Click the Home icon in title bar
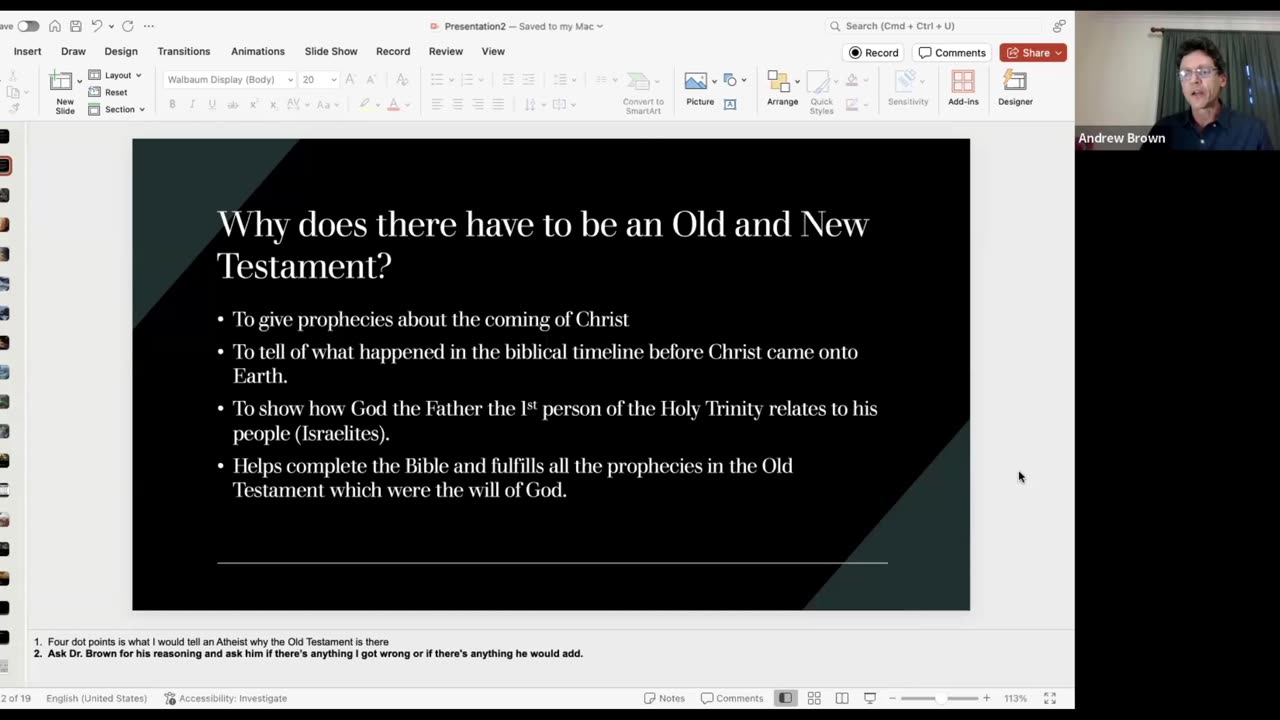The image size is (1280, 720). click(x=55, y=26)
